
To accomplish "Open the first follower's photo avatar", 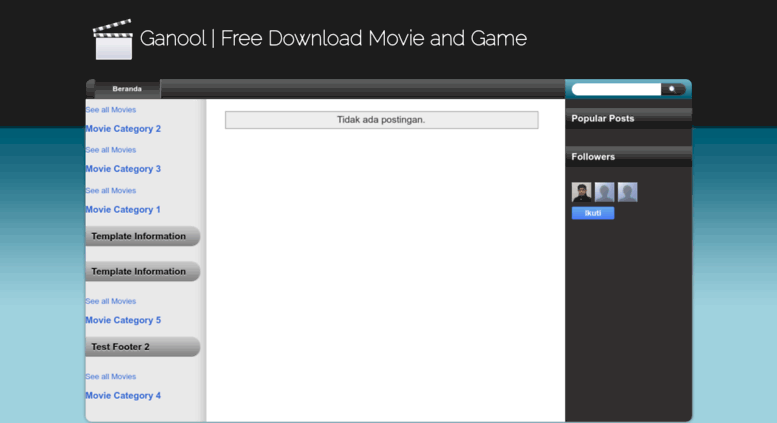I will [x=581, y=192].
